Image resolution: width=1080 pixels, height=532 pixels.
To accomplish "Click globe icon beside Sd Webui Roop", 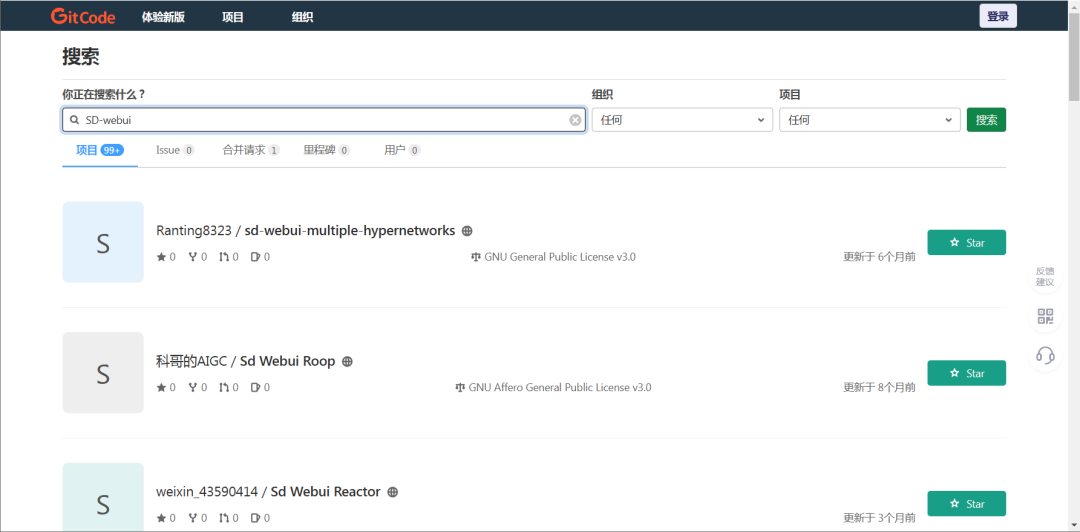I will 347,361.
